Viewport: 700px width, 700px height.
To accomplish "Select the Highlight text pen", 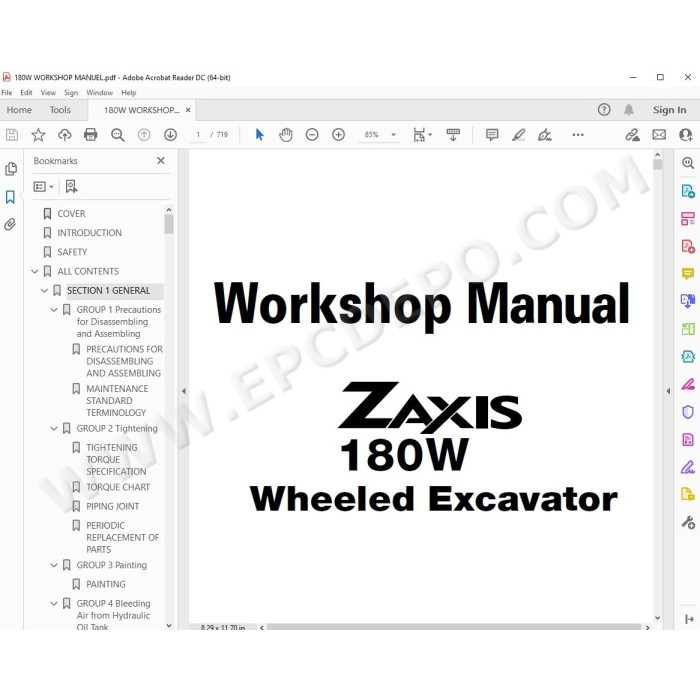I will click(x=518, y=135).
